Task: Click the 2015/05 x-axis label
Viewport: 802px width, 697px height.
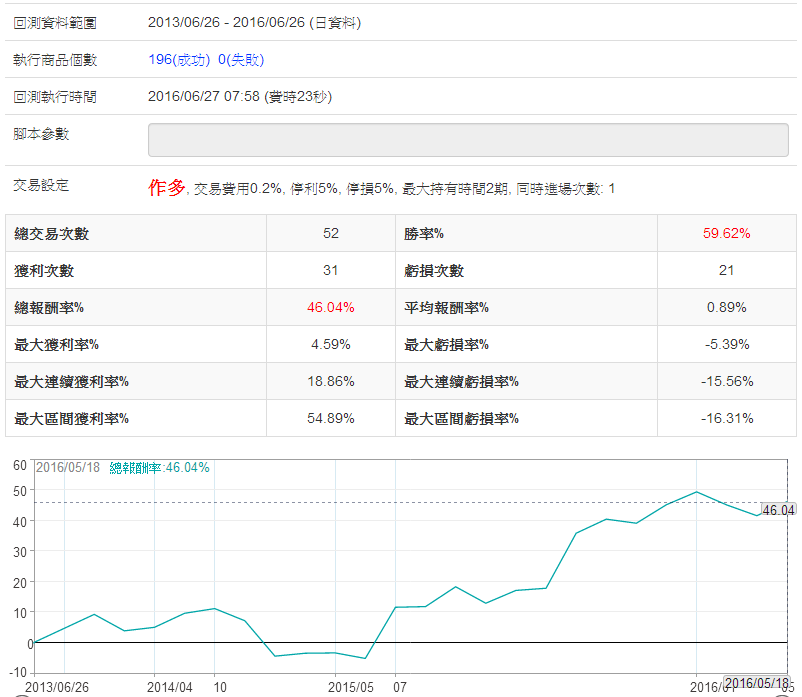Action: pos(351,688)
